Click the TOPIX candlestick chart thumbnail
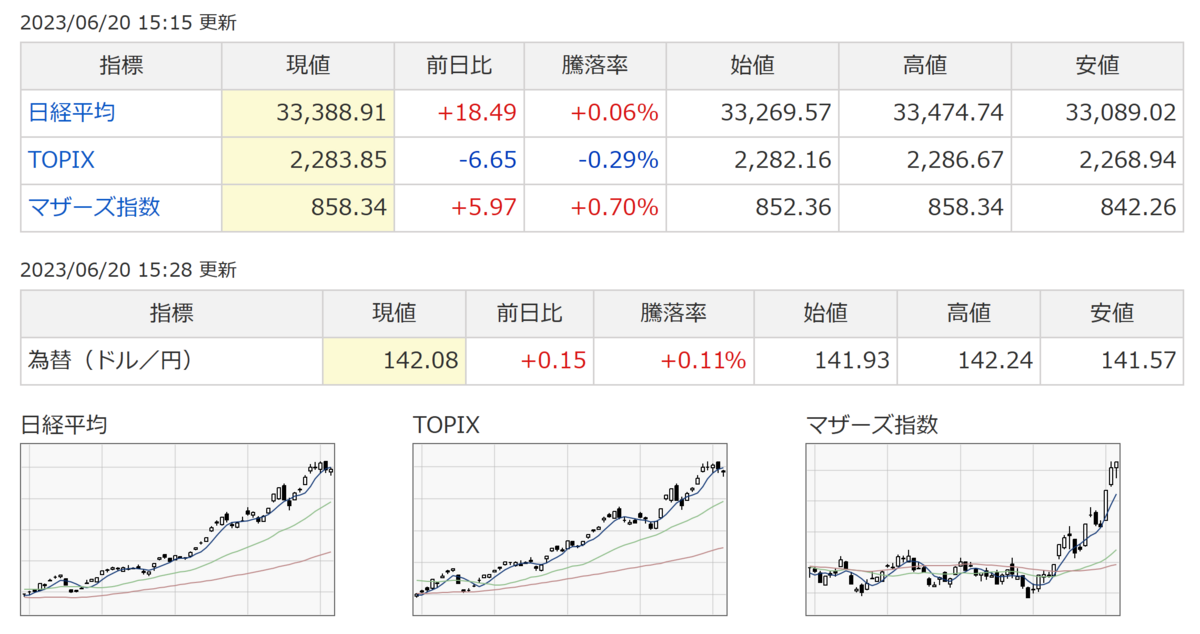This screenshot has width=1200, height=634. (x=569, y=529)
